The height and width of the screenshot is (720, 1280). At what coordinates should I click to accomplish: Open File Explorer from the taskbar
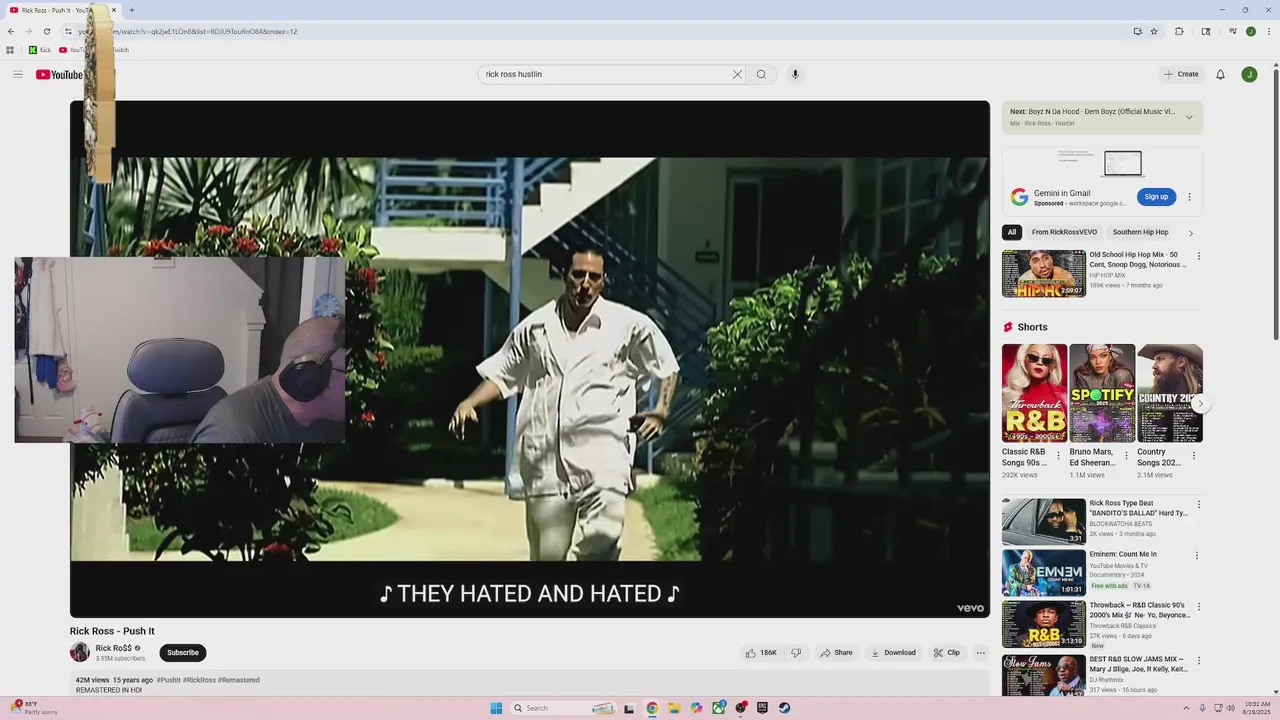[x=674, y=708]
